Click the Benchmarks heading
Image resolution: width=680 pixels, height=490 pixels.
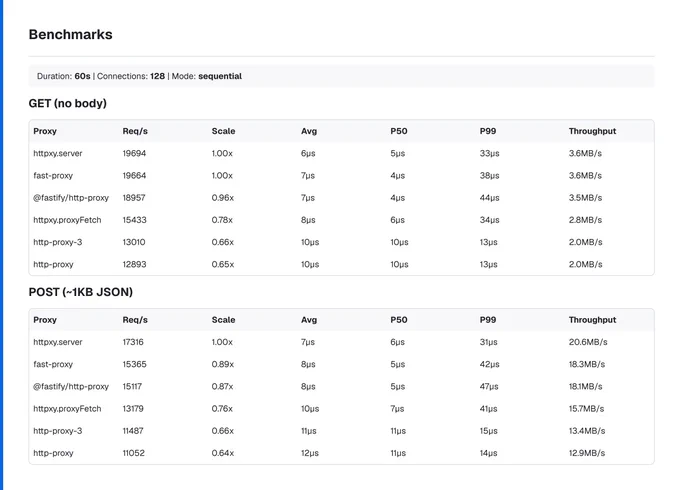pos(70,34)
